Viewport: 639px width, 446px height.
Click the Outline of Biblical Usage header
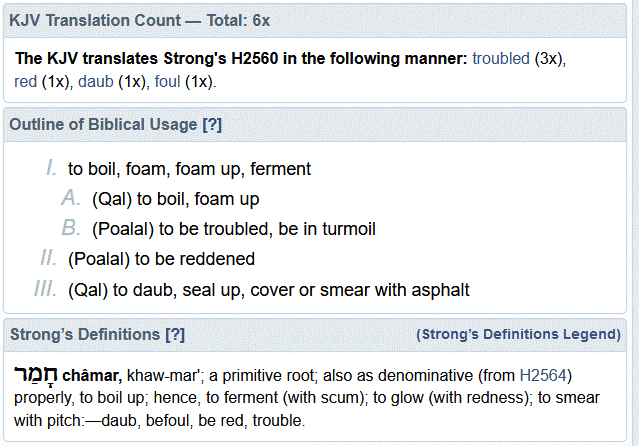103,124
